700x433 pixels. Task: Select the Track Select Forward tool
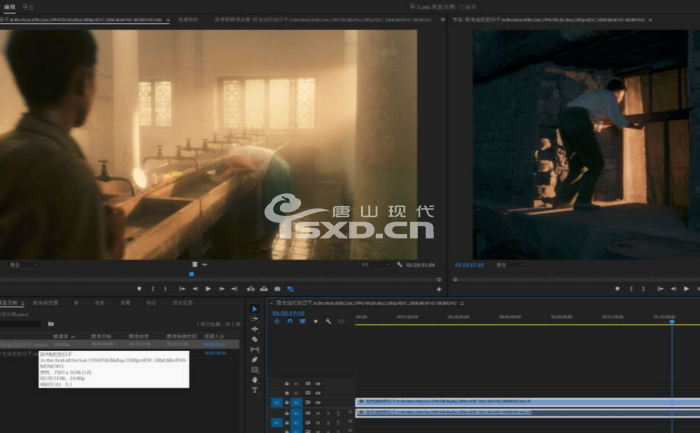(x=254, y=319)
